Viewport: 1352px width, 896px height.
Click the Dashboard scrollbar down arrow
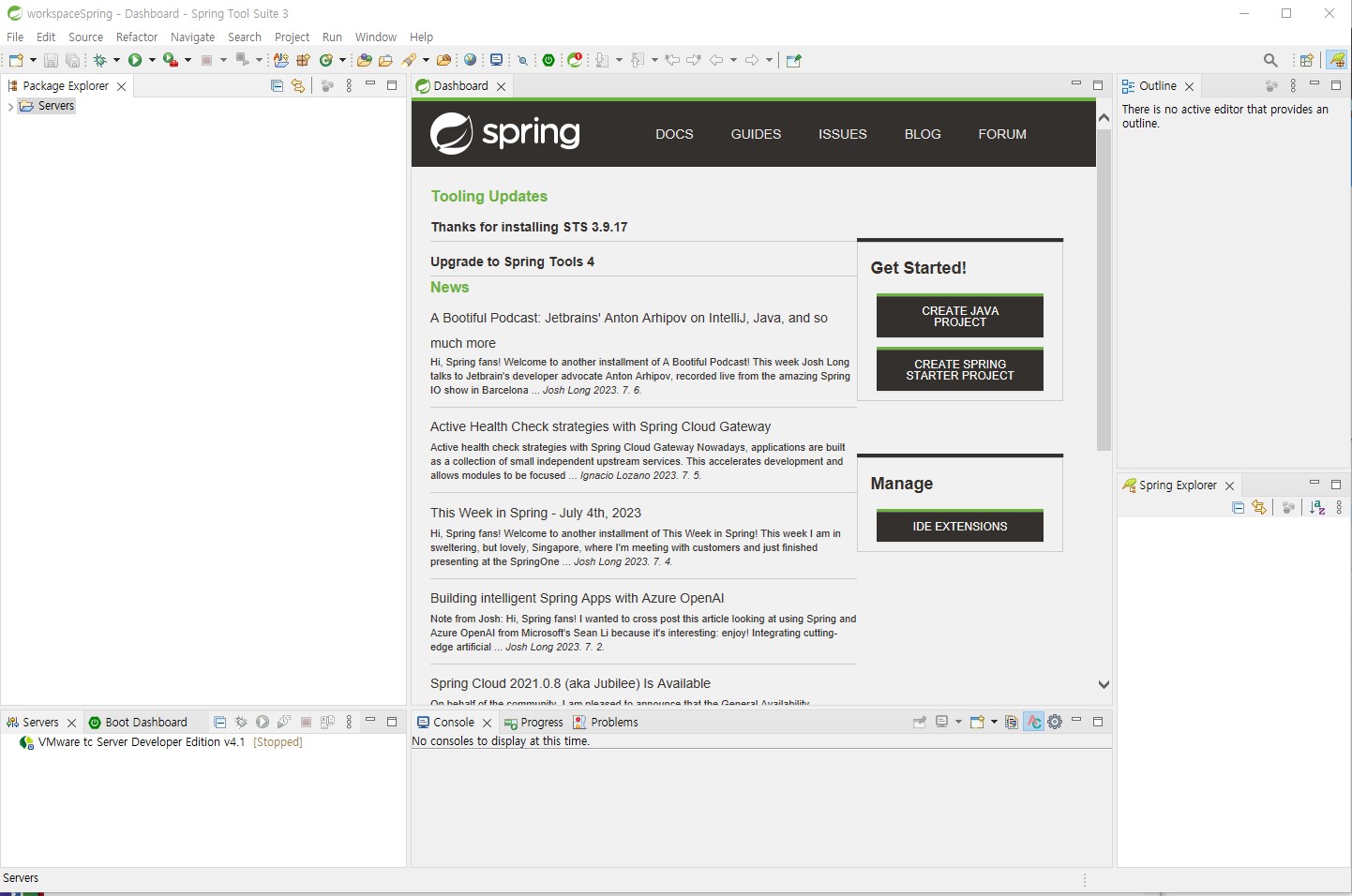[1104, 684]
